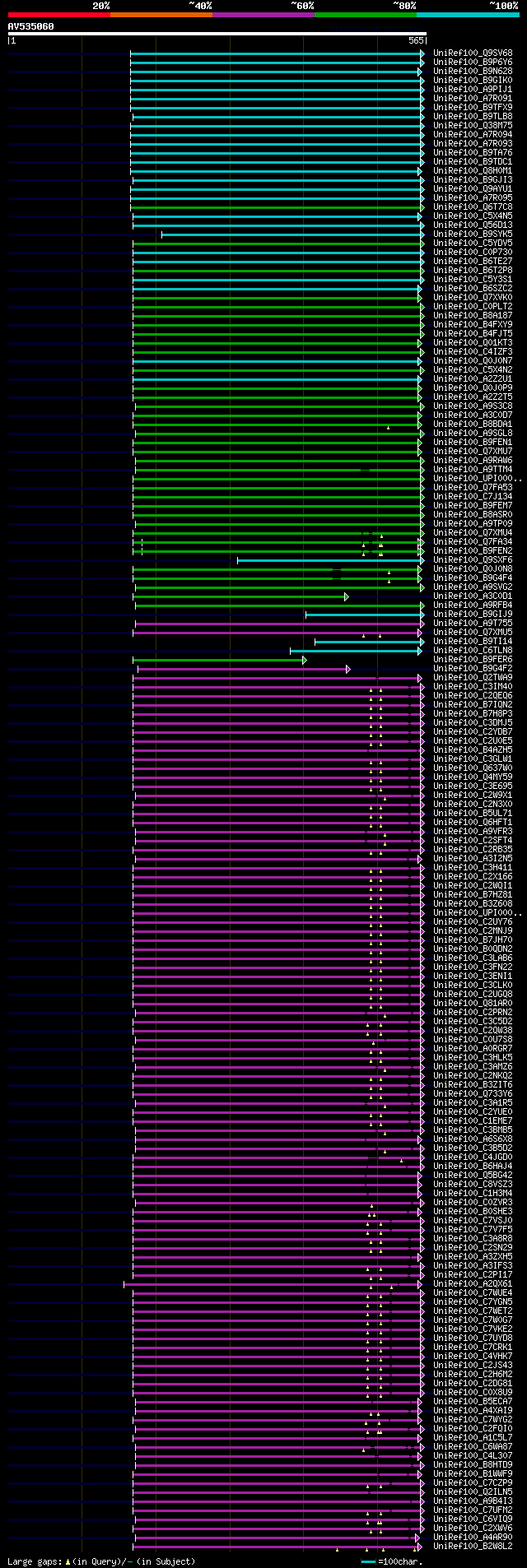
Task: Select the UniRef100_Q7FA34 label
Action: coord(473,542)
